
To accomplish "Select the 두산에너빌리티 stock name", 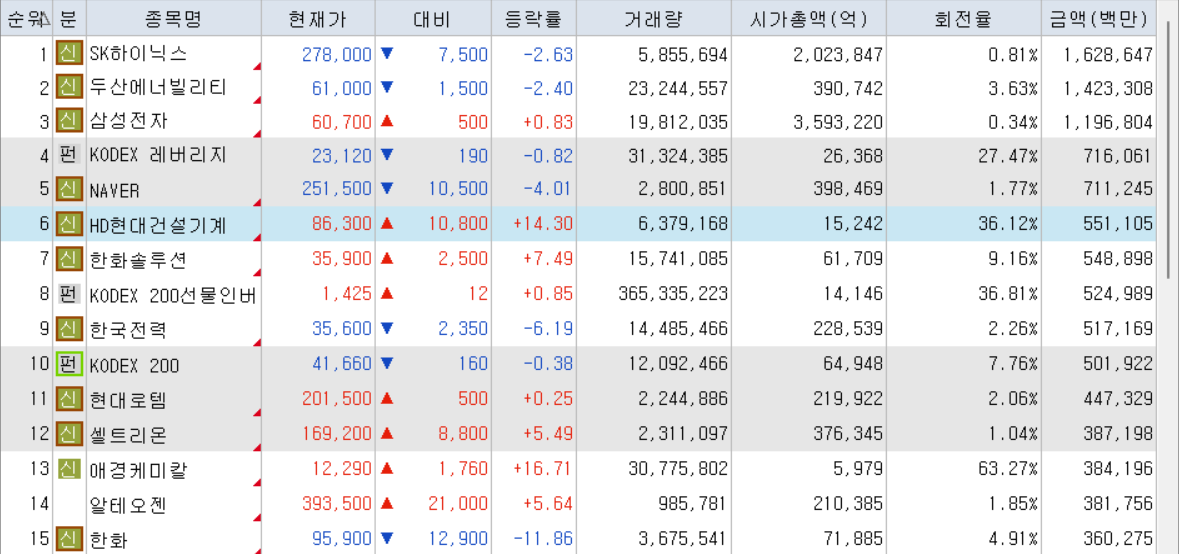I will (158, 88).
